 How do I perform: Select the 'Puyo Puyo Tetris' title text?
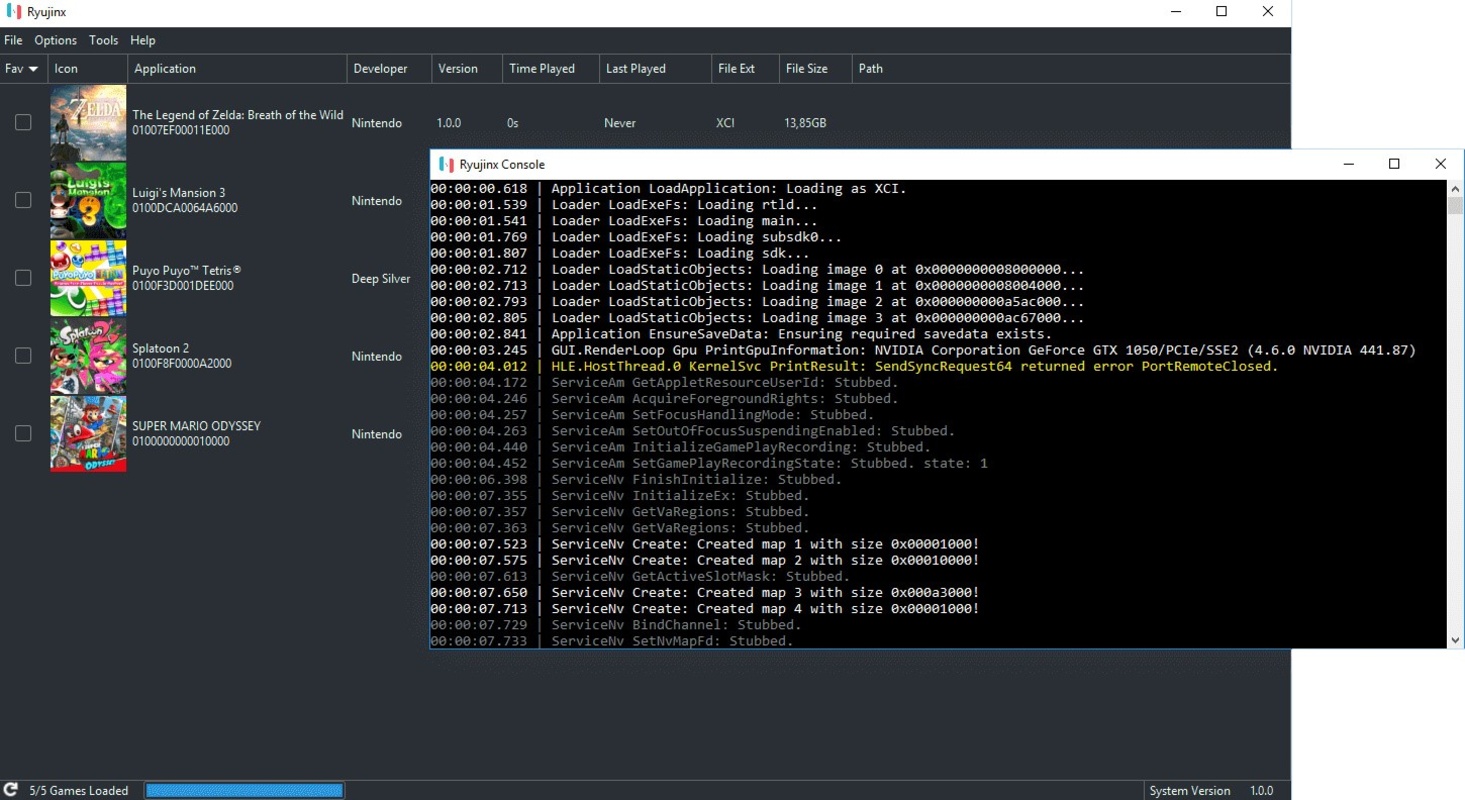pos(187,271)
